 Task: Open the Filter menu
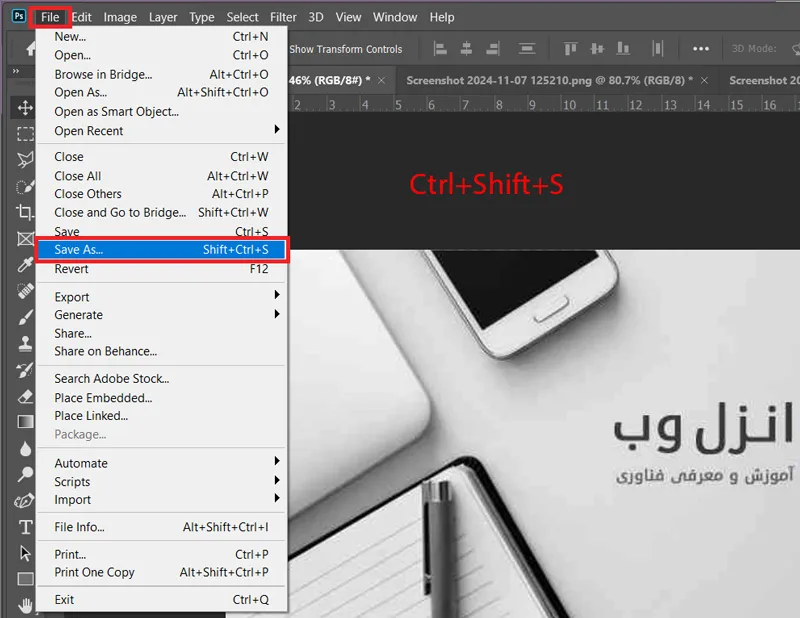[283, 17]
